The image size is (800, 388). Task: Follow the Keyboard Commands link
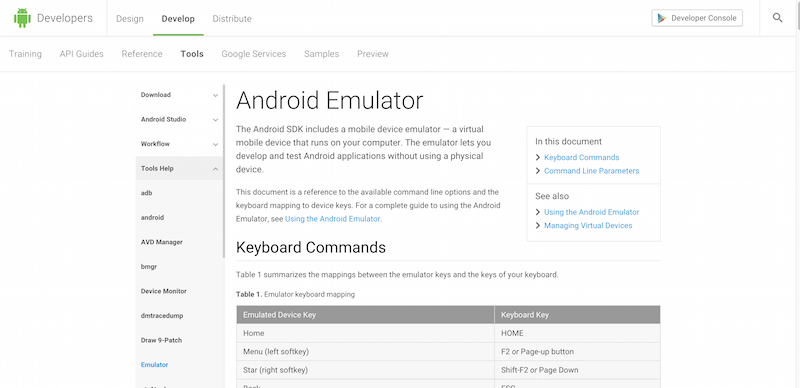[x=582, y=158]
